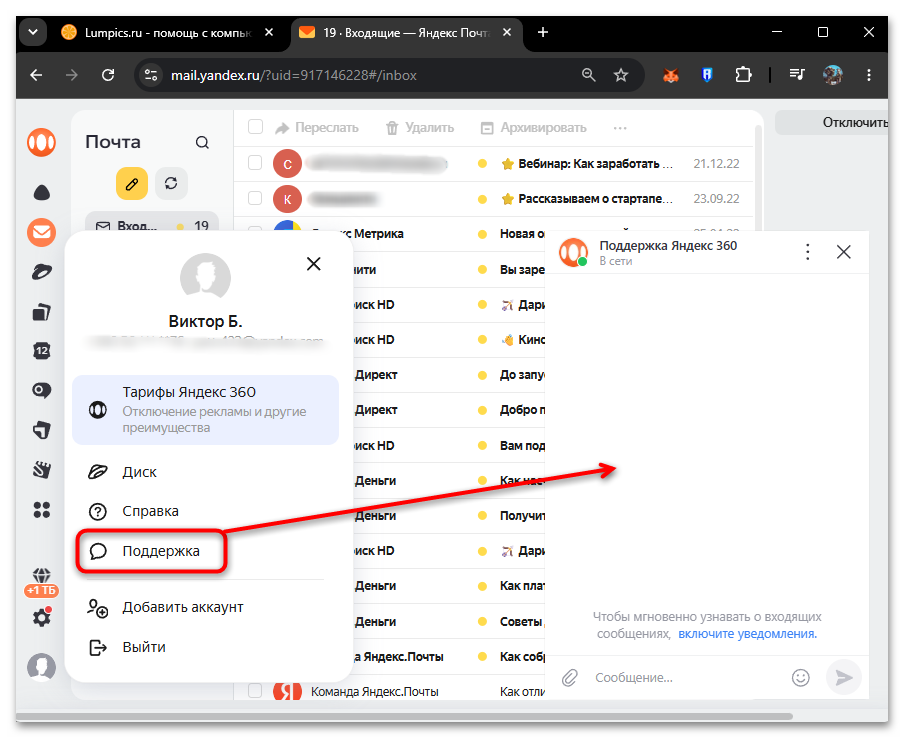Open the email Рассказываем о стартапе
The image size is (904, 738).
coord(595,199)
